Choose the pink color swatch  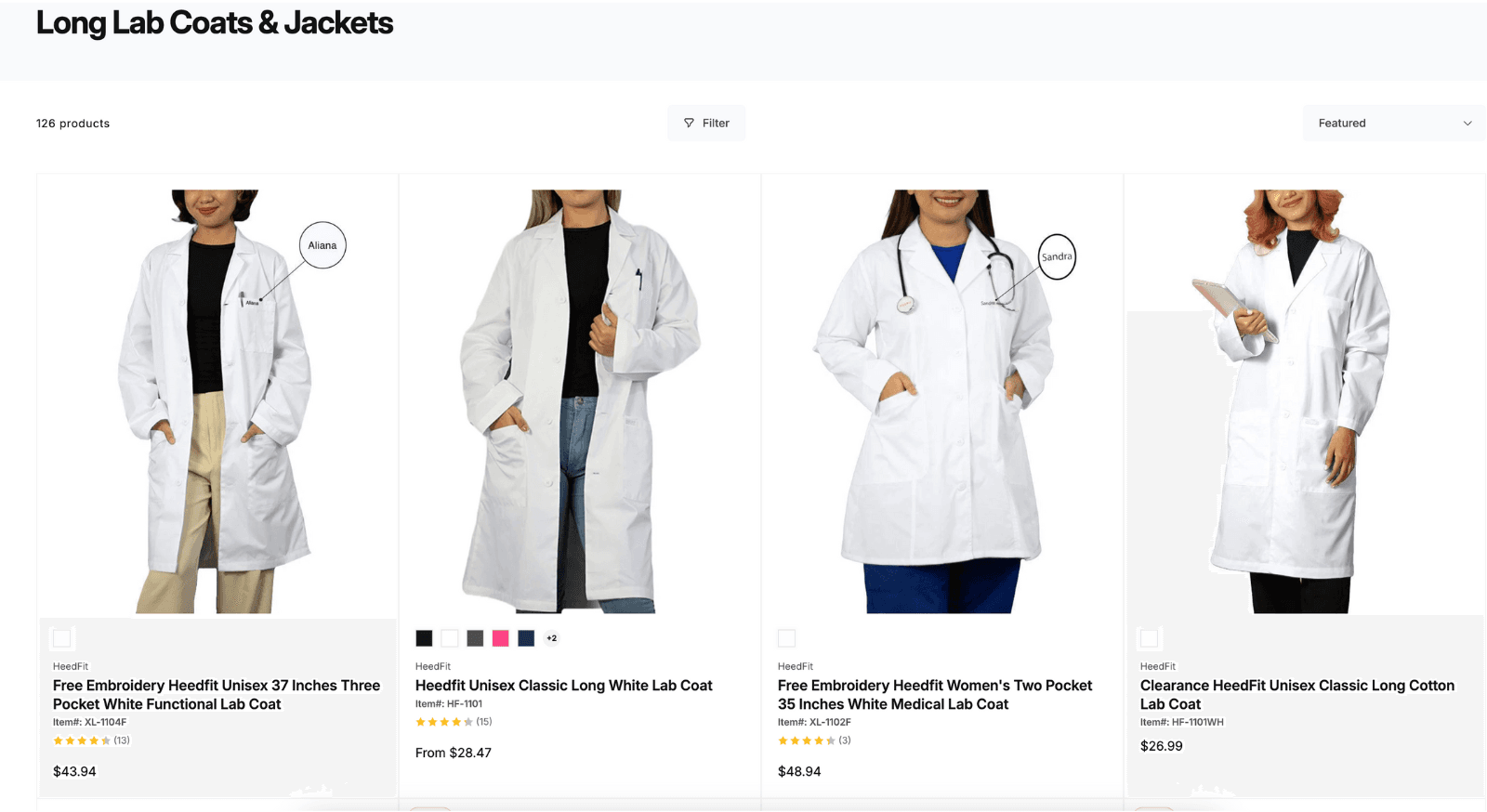click(501, 638)
